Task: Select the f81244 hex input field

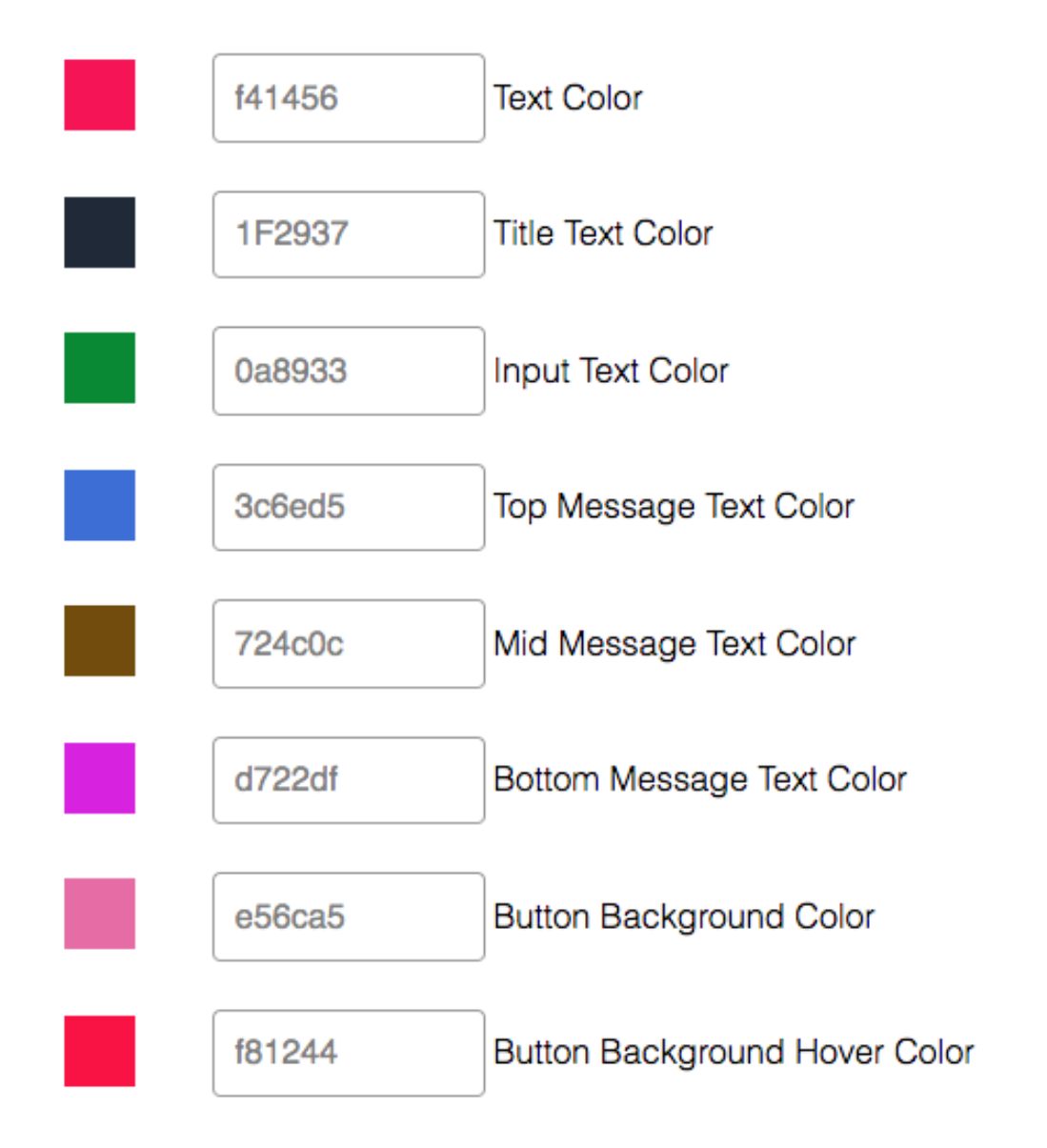Action: 348,1053
